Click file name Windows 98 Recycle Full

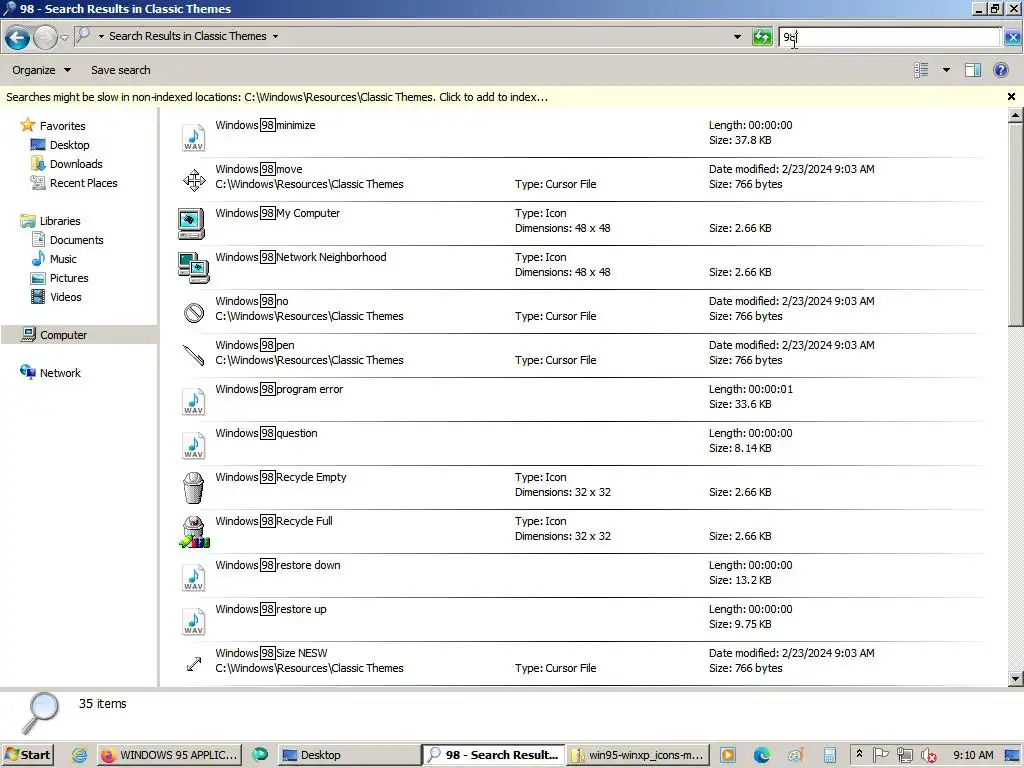coord(274,520)
